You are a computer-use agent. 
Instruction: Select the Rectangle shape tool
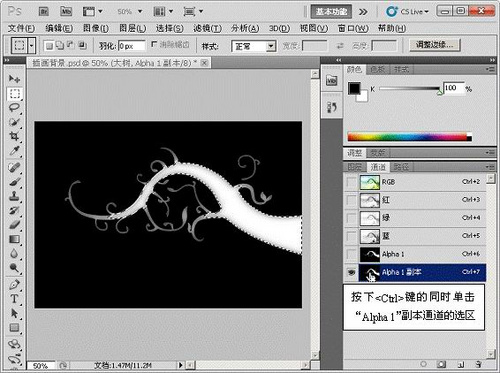click(x=14, y=328)
